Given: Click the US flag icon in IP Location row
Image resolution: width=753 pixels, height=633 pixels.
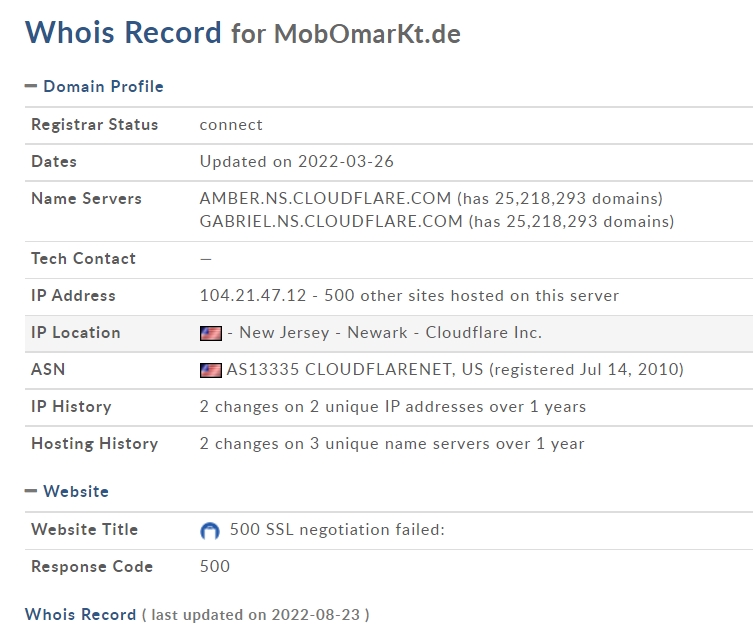Looking at the screenshot, I should click(211, 333).
